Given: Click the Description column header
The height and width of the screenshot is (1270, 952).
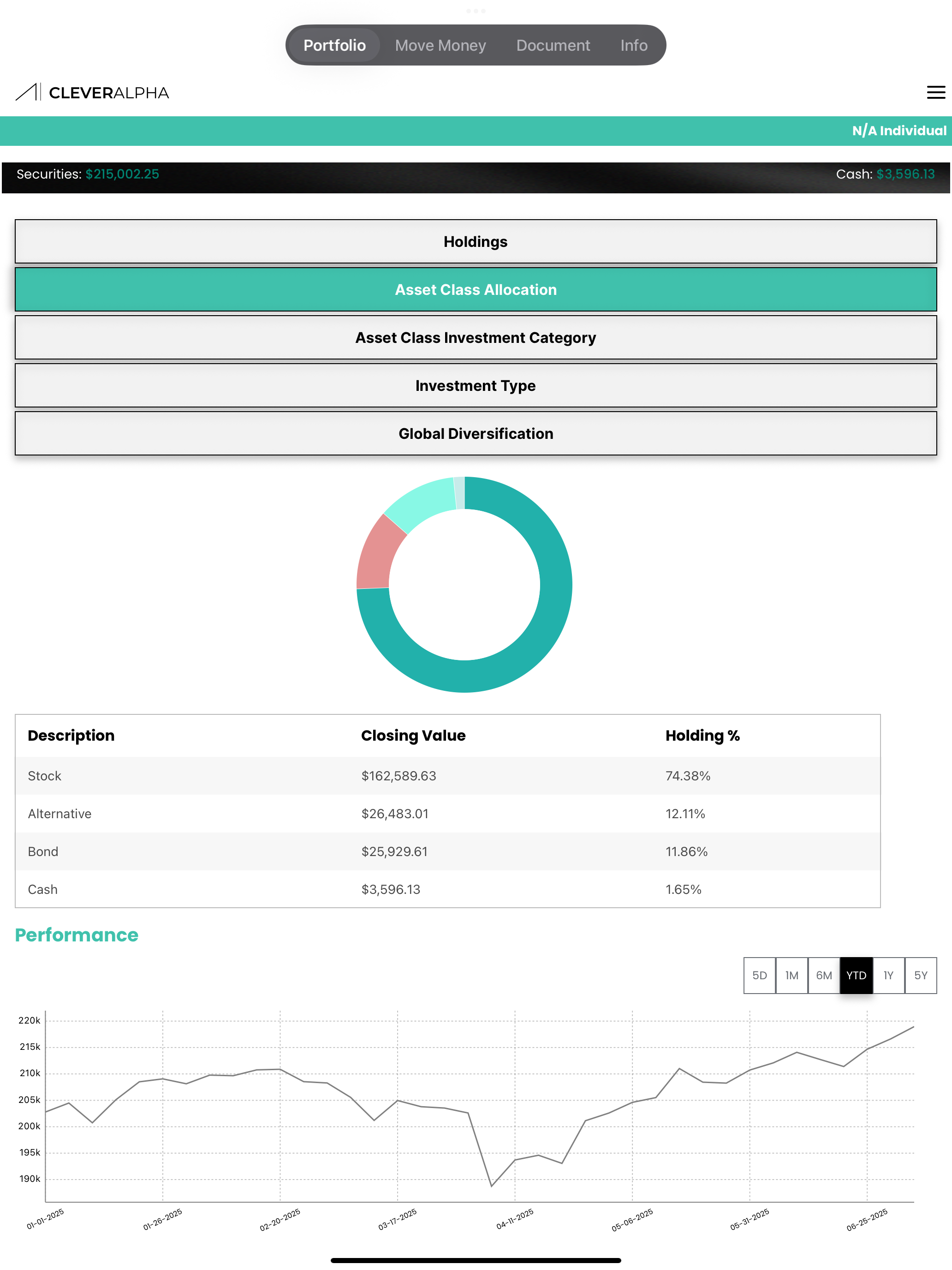Looking at the screenshot, I should pos(71,736).
